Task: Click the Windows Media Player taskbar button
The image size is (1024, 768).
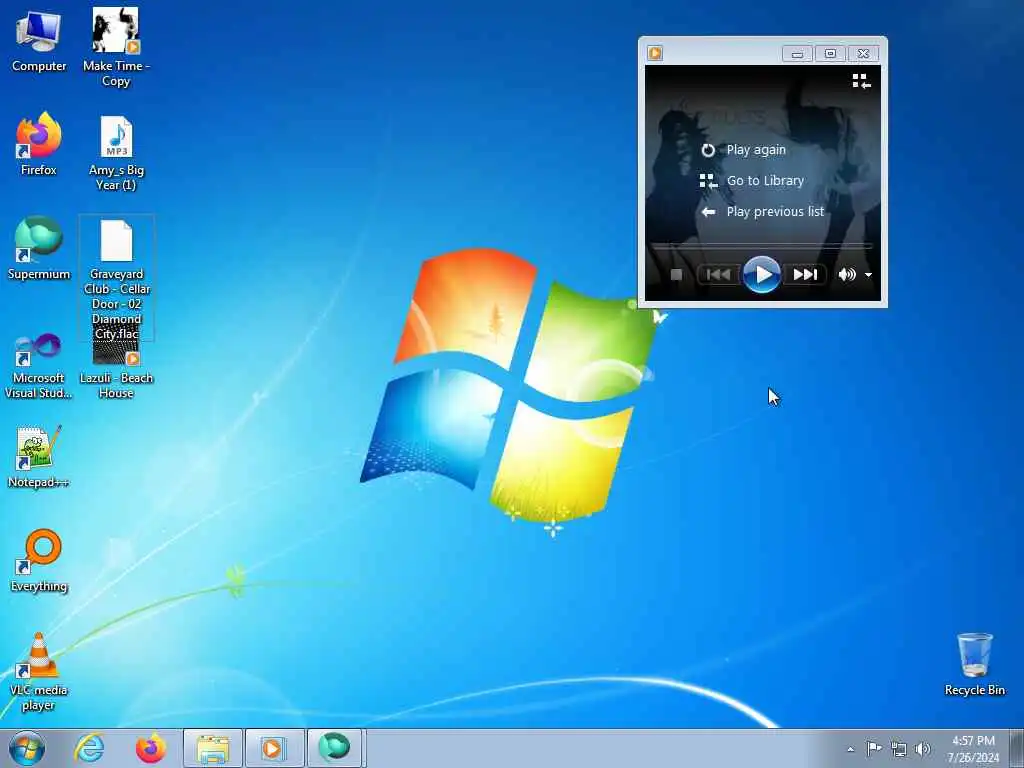Action: click(274, 748)
